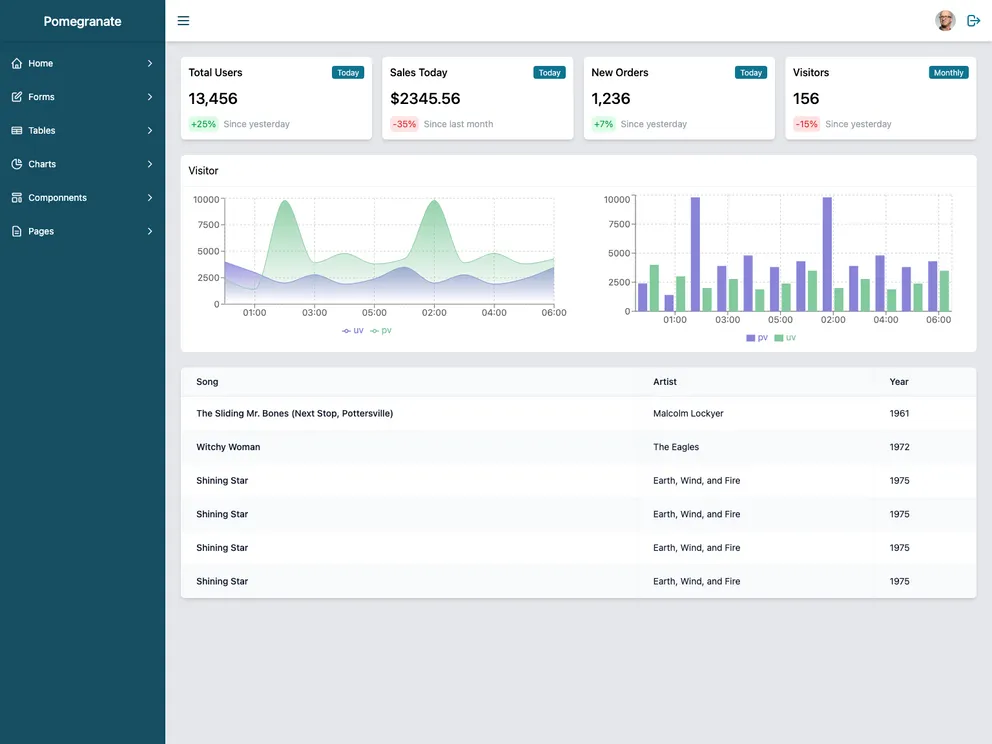
Task: Click the logout icon in header
Action: (973, 21)
